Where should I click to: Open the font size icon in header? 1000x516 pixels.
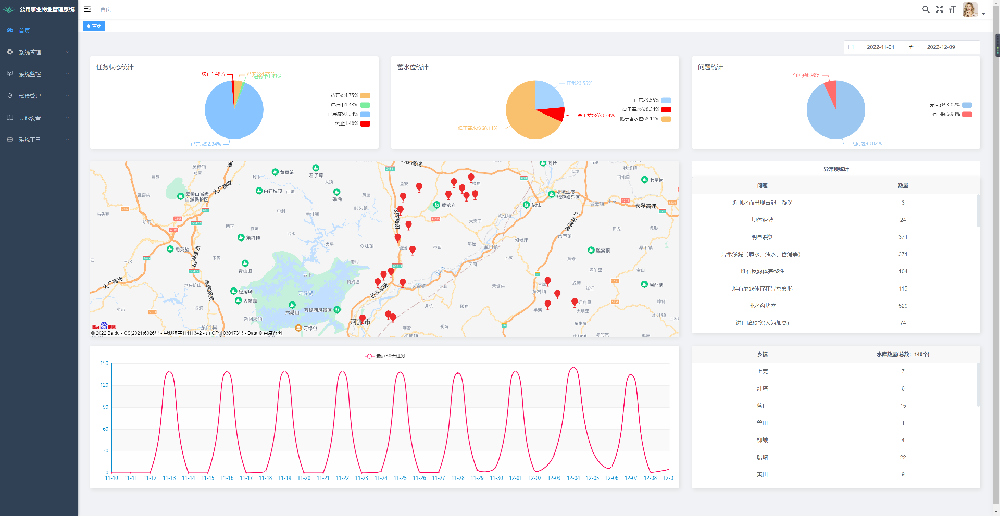tap(952, 9)
